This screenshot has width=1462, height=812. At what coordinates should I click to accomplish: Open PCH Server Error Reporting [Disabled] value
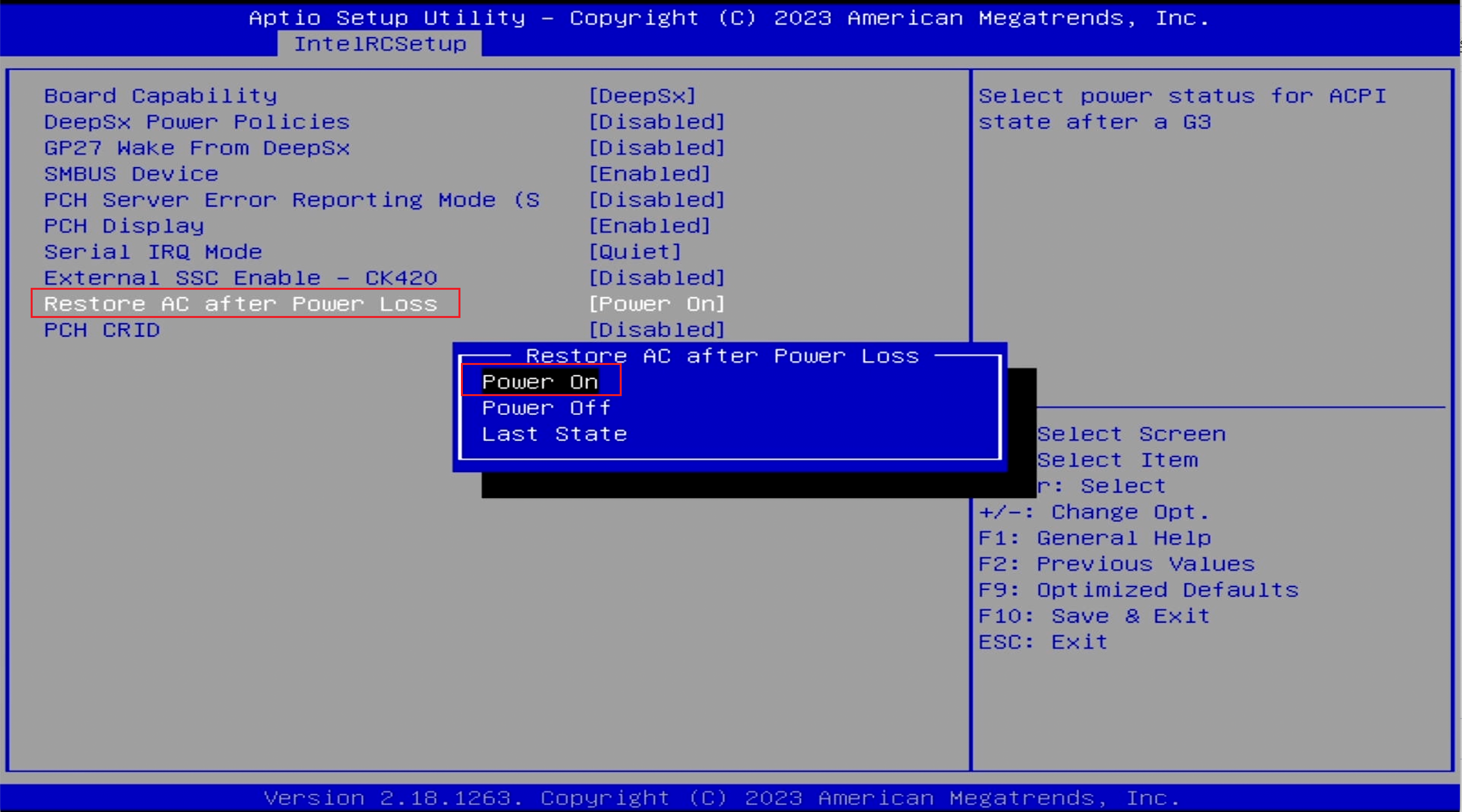[657, 200]
